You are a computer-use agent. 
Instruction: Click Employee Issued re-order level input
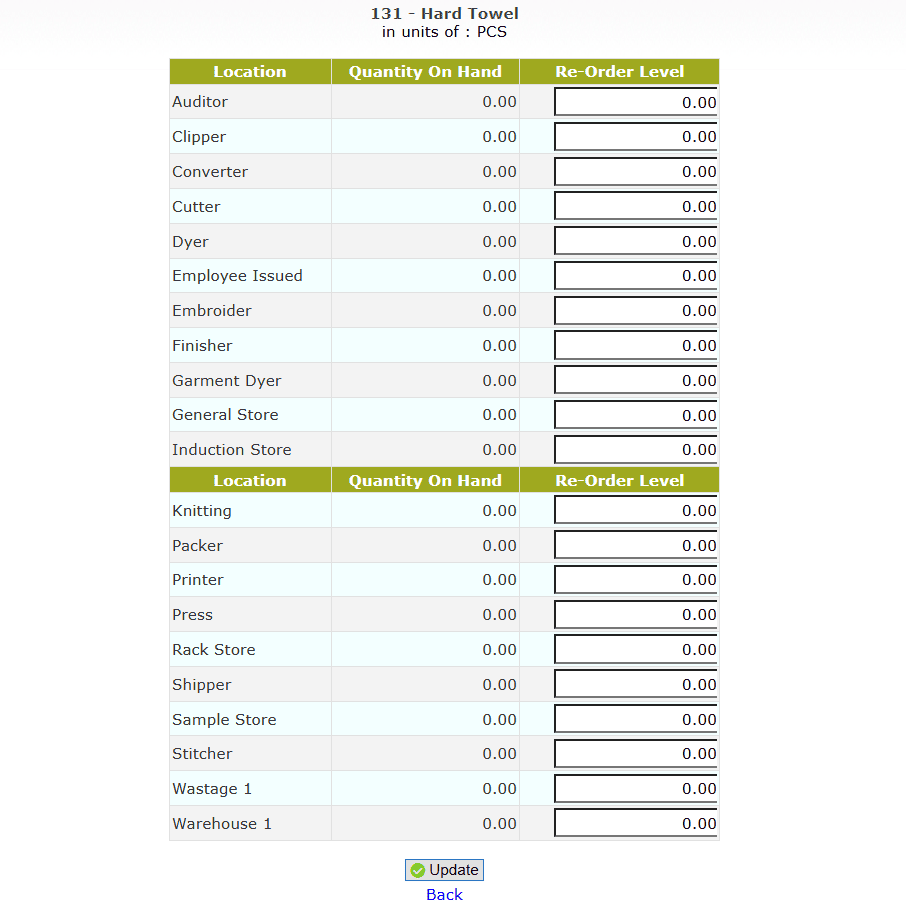coord(636,276)
